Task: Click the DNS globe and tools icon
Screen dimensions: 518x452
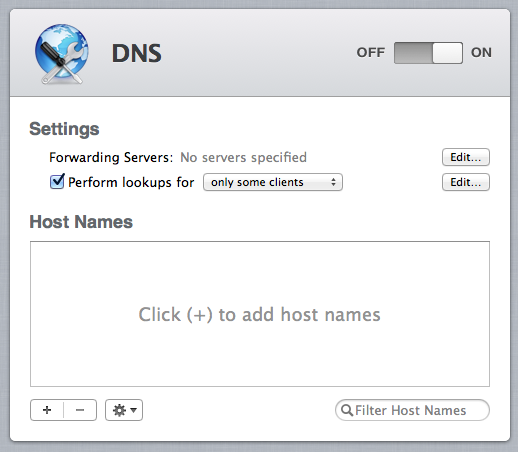Action: coord(62,53)
